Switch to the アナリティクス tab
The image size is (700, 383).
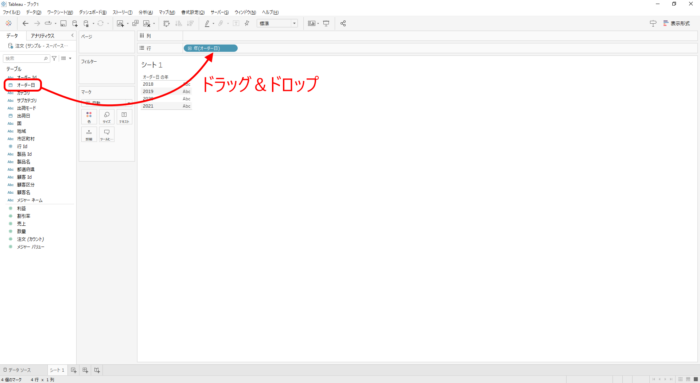pos(42,36)
